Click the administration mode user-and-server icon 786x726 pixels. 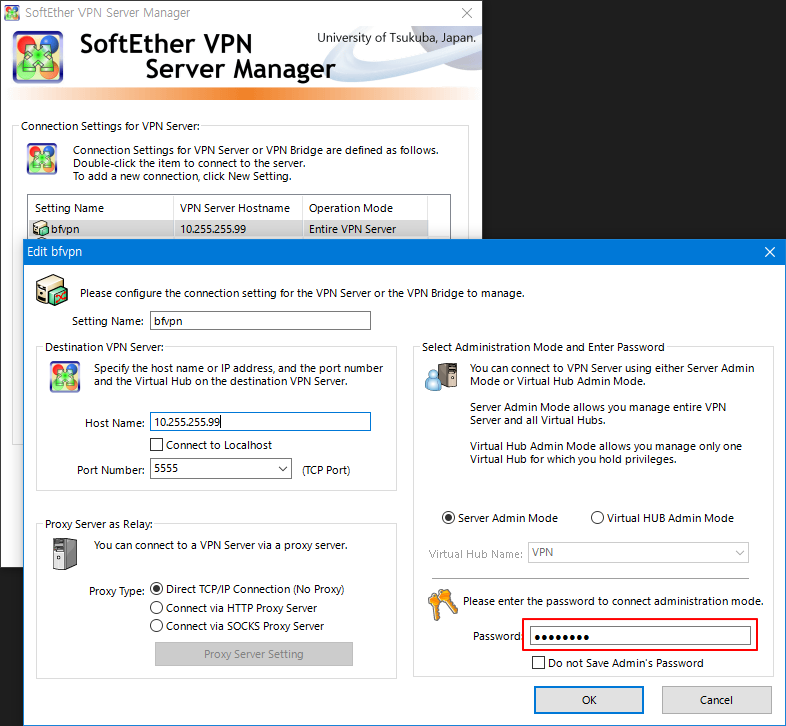point(442,377)
